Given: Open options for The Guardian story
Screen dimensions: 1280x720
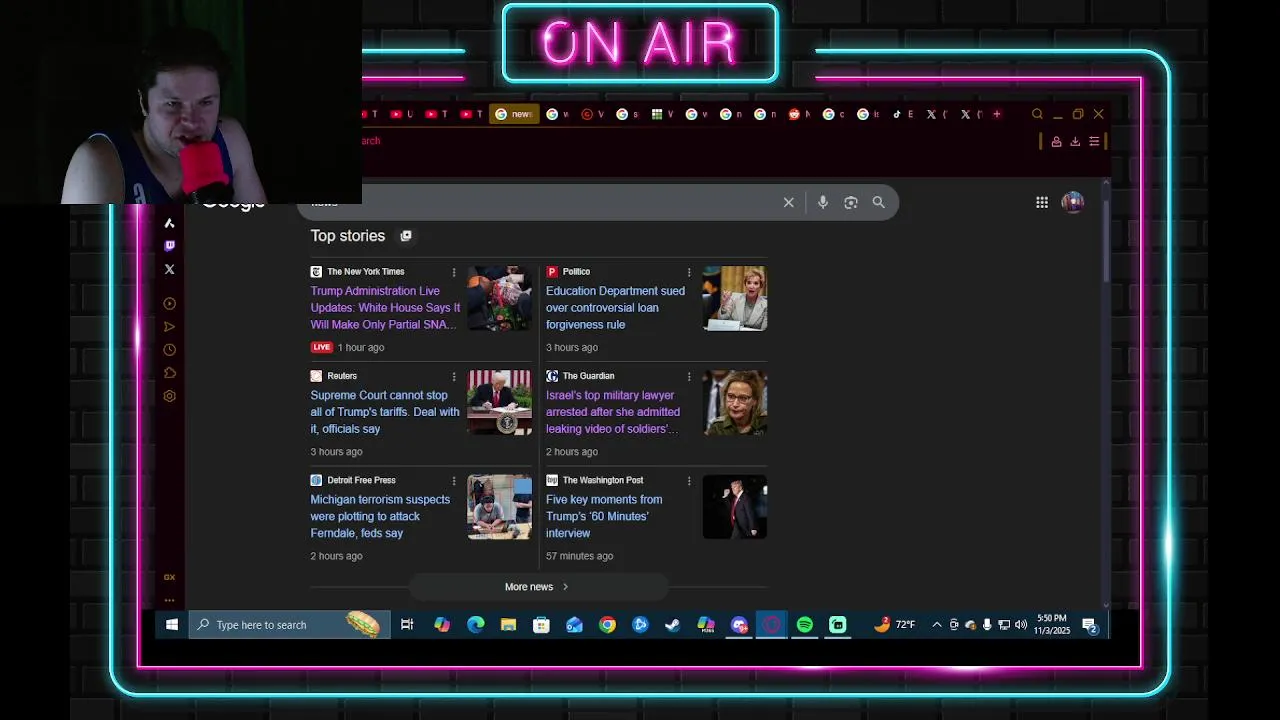Looking at the screenshot, I should pyautogui.click(x=689, y=376).
